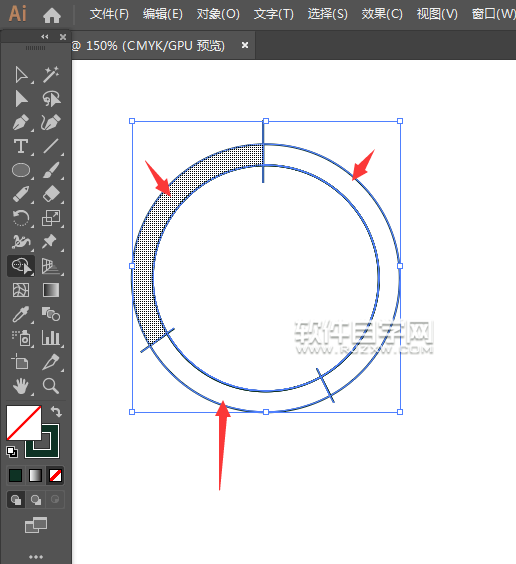Pick the Ellipse tool
Viewport: 516px width, 564px height.
21,170
